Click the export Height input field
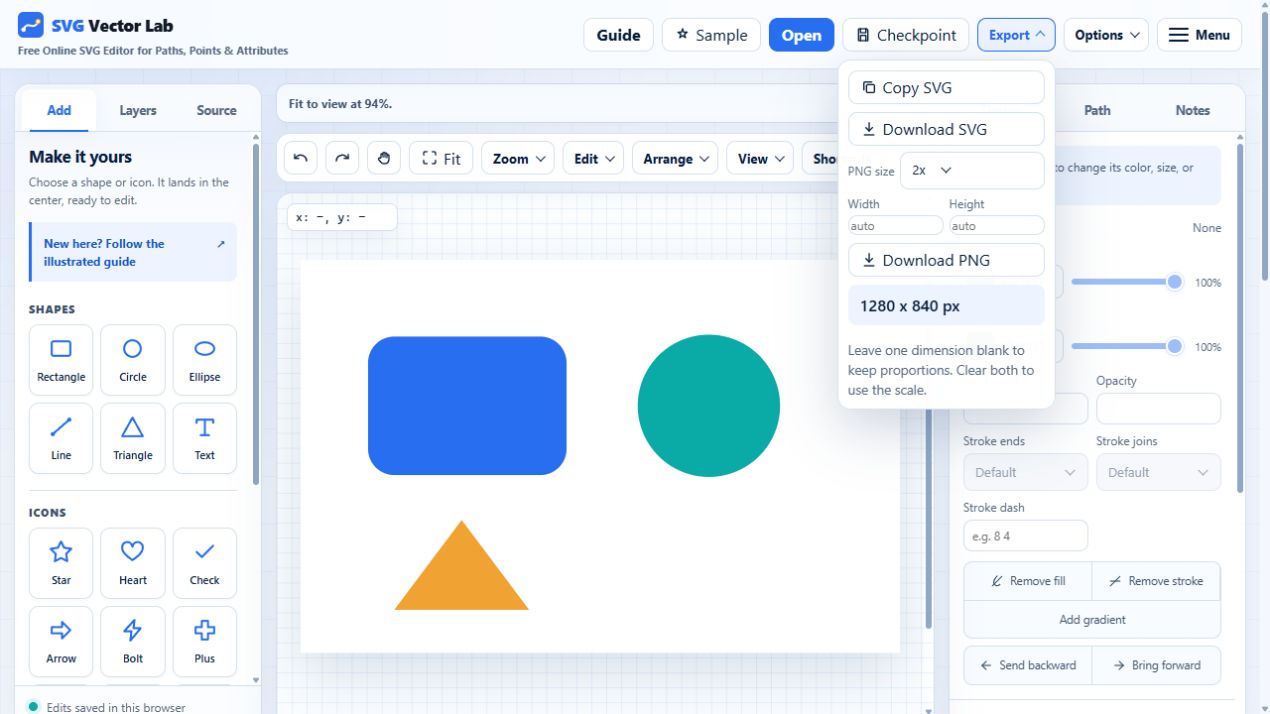 tap(996, 226)
